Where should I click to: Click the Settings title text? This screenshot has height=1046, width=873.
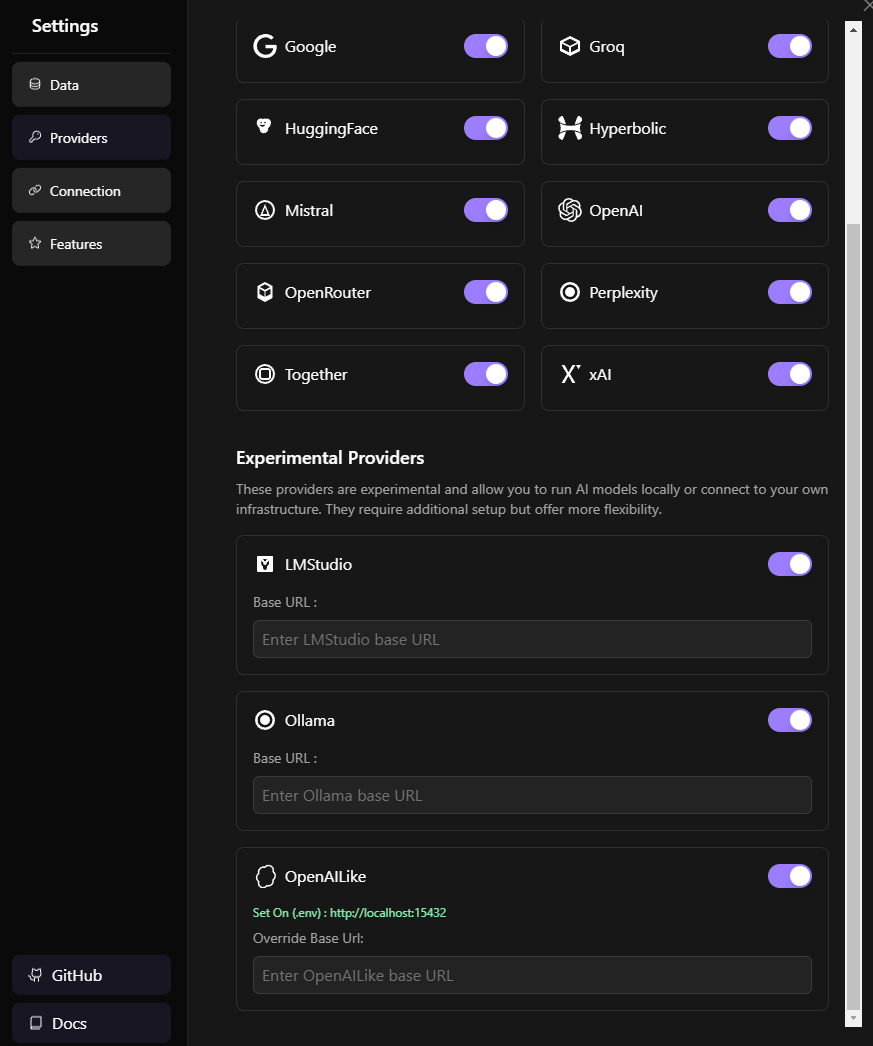point(65,26)
